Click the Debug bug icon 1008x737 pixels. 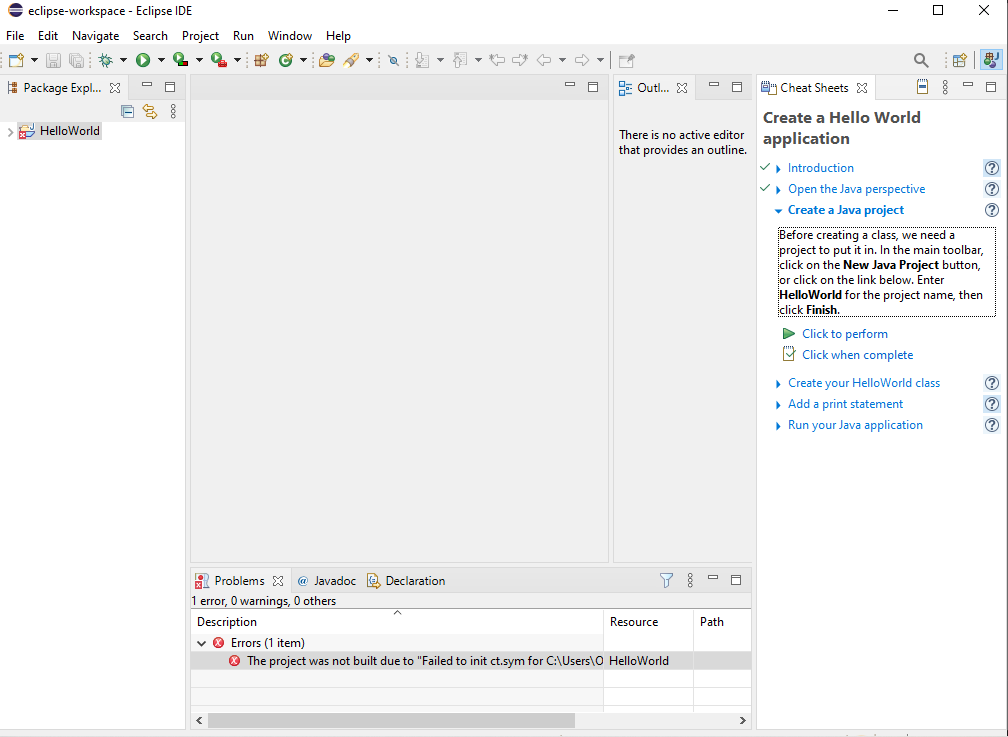pyautogui.click(x=105, y=60)
